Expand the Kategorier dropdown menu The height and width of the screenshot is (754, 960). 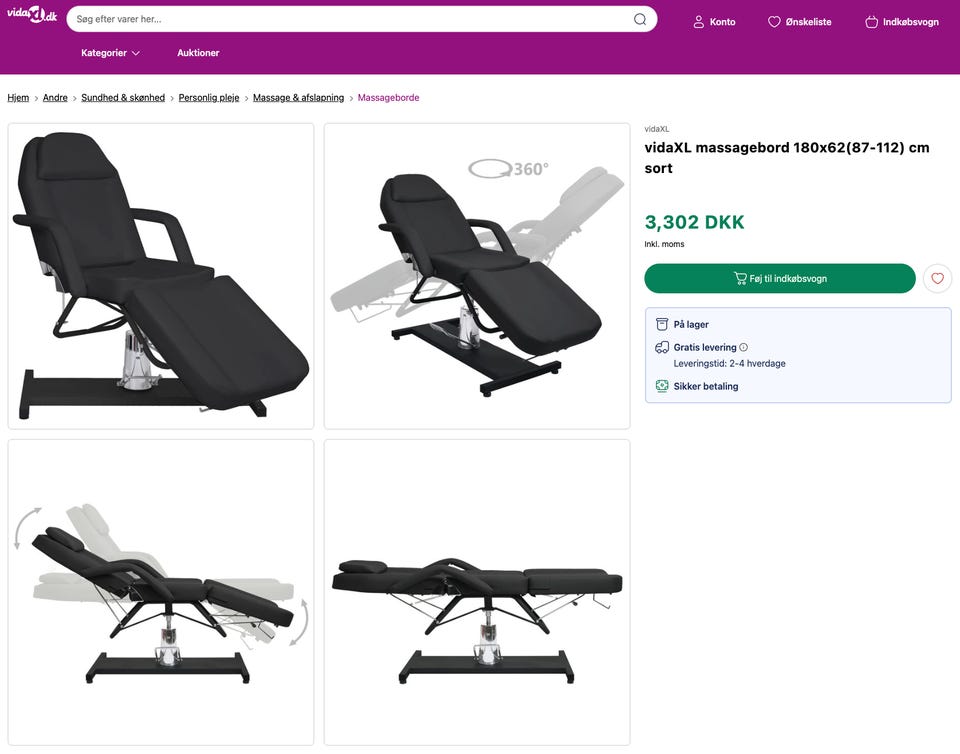click(x=110, y=53)
